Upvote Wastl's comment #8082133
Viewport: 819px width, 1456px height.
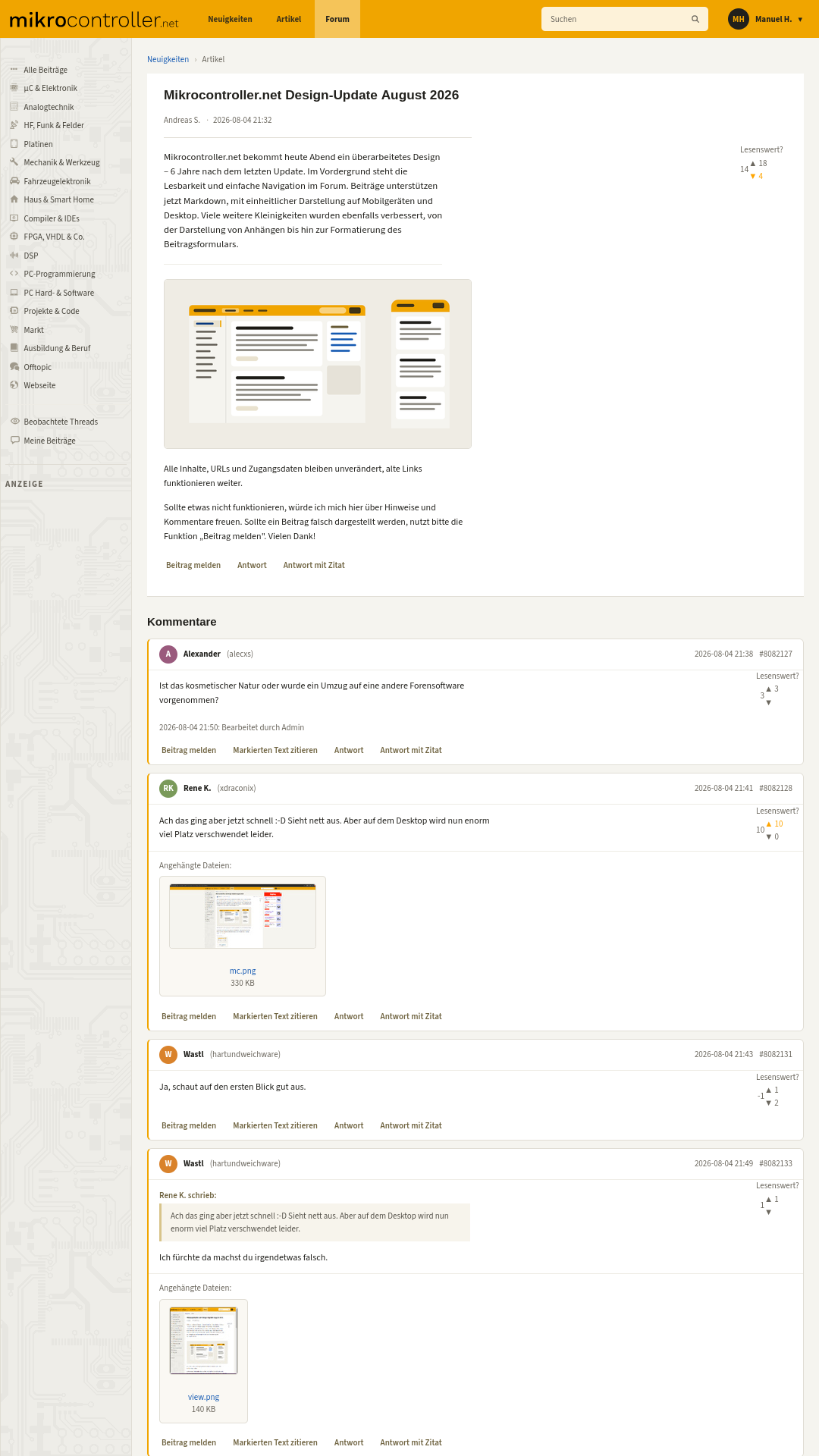pos(769,1199)
